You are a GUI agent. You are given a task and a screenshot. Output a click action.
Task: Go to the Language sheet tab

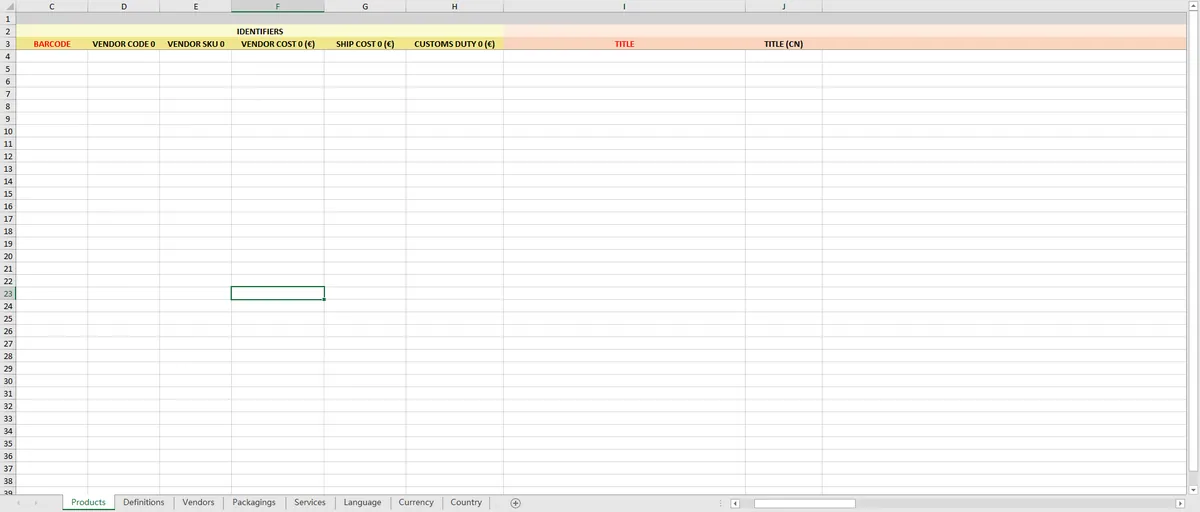pyautogui.click(x=362, y=502)
